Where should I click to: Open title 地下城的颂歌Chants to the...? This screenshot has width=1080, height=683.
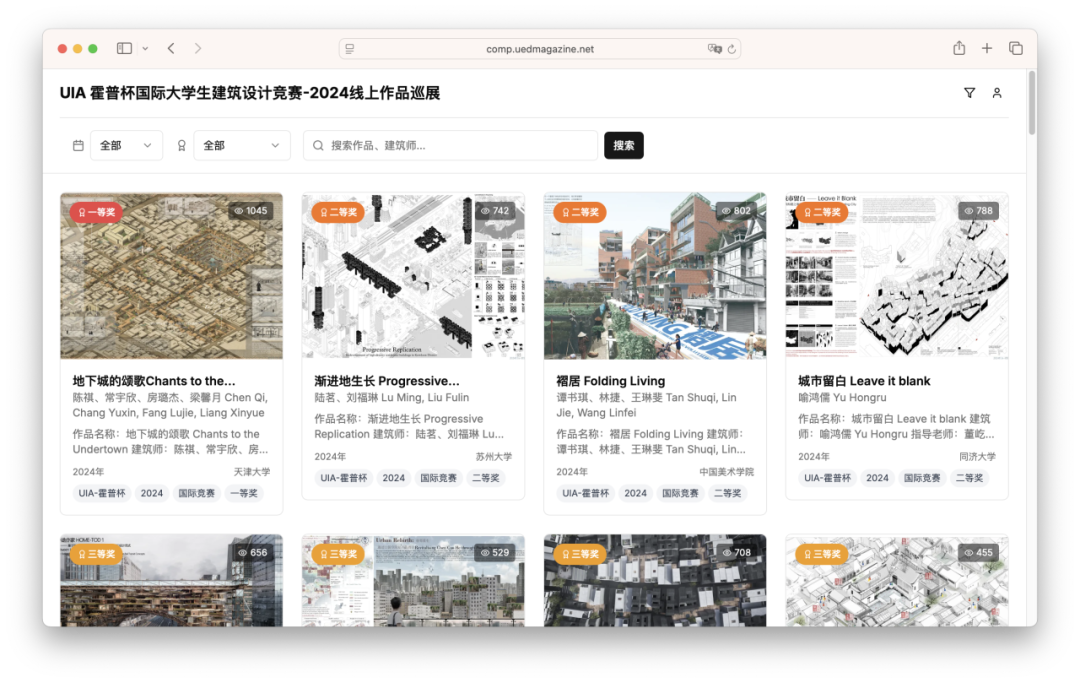[154, 381]
